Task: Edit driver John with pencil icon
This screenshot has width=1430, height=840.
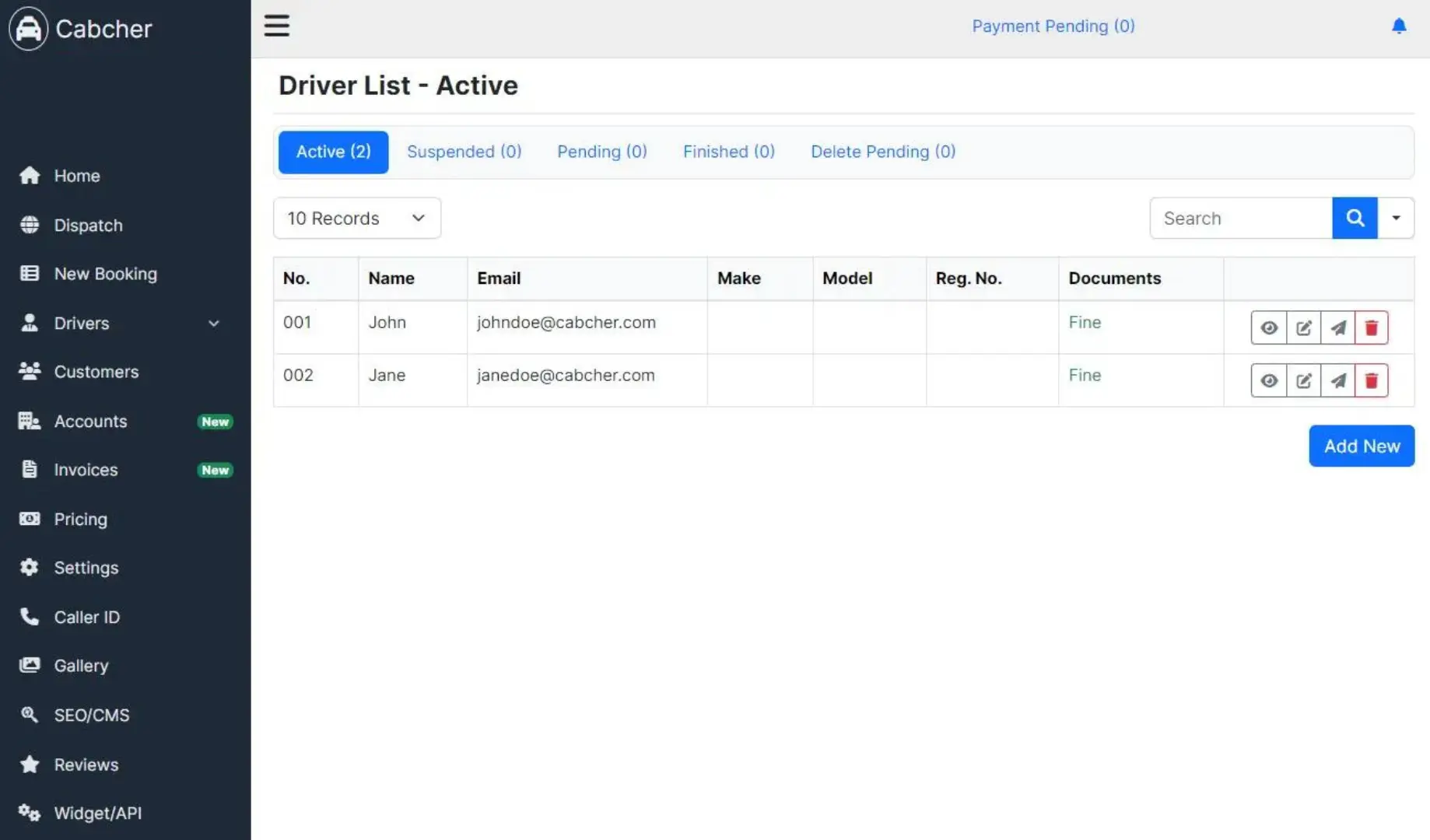Action: [x=1303, y=328]
